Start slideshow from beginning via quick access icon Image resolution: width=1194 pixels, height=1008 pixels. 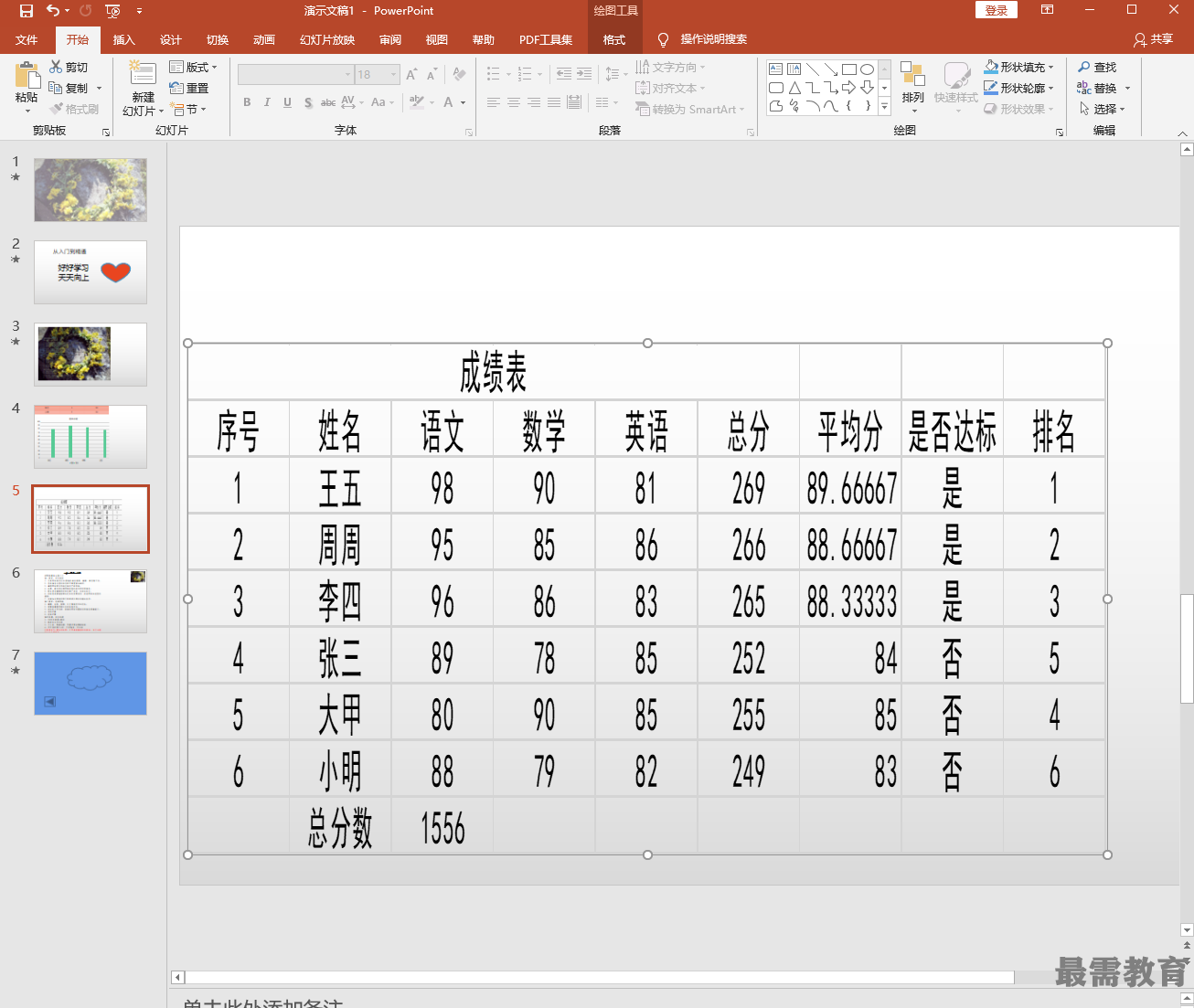[112, 11]
